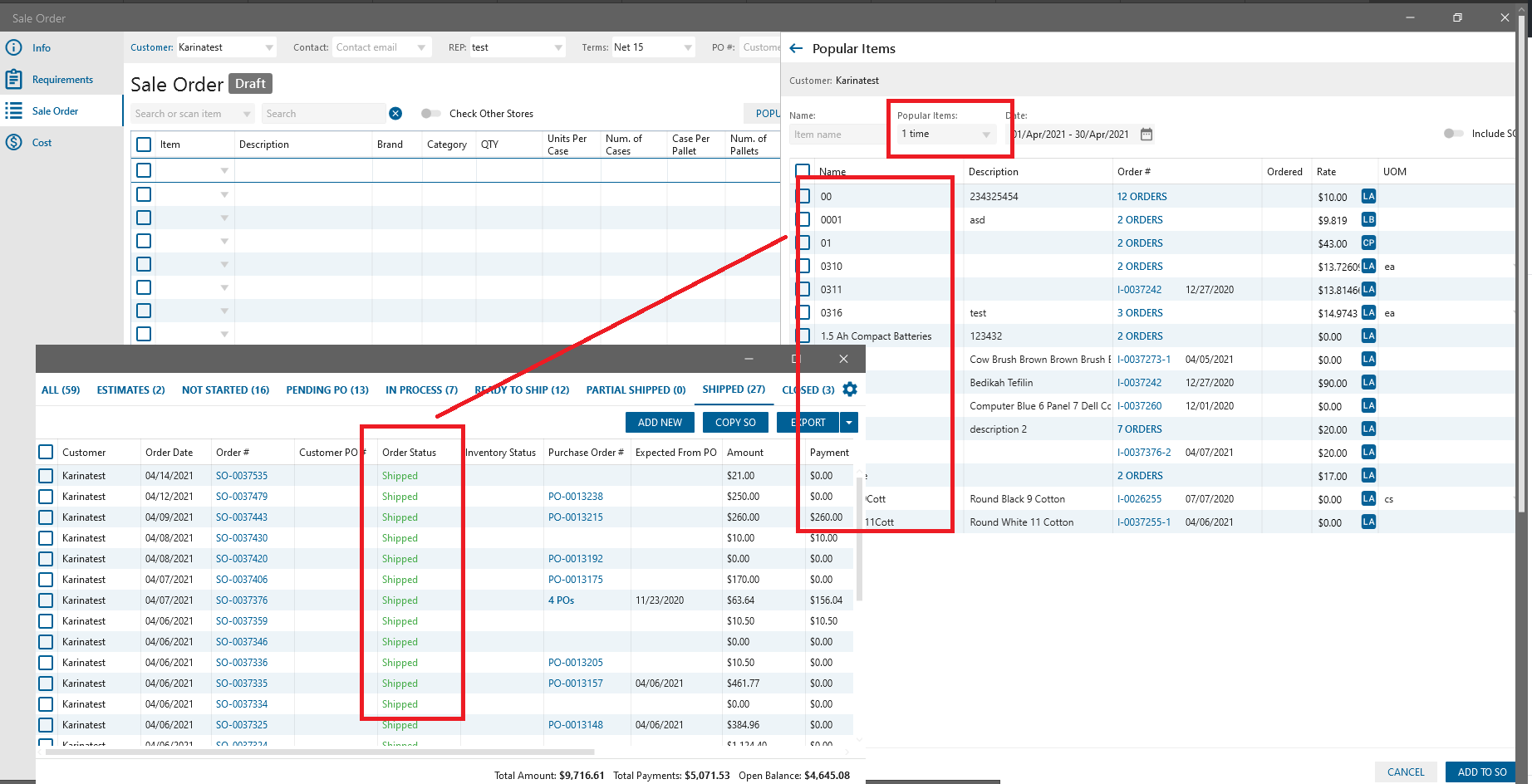Open the orders list settings gear
Viewport: 1532px width, 784px height.
pyautogui.click(x=850, y=389)
